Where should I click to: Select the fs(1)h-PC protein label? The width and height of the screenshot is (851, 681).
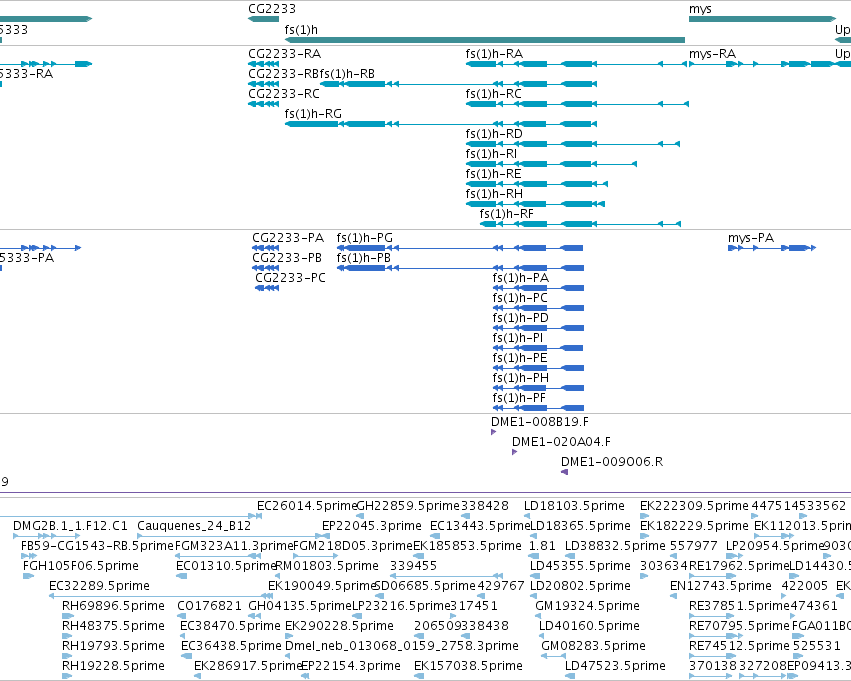(x=520, y=298)
